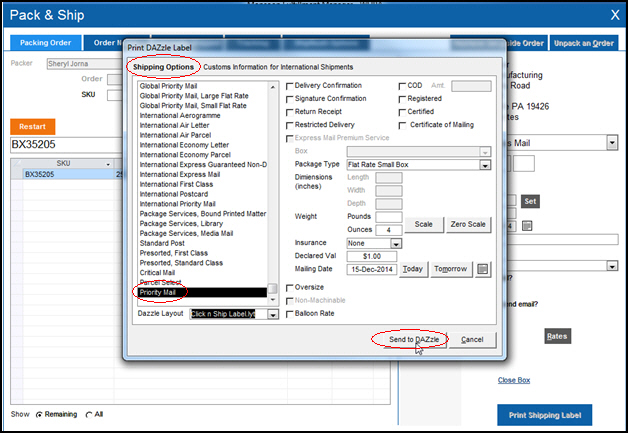
Task: Follow the Close Box link
Action: (513, 380)
